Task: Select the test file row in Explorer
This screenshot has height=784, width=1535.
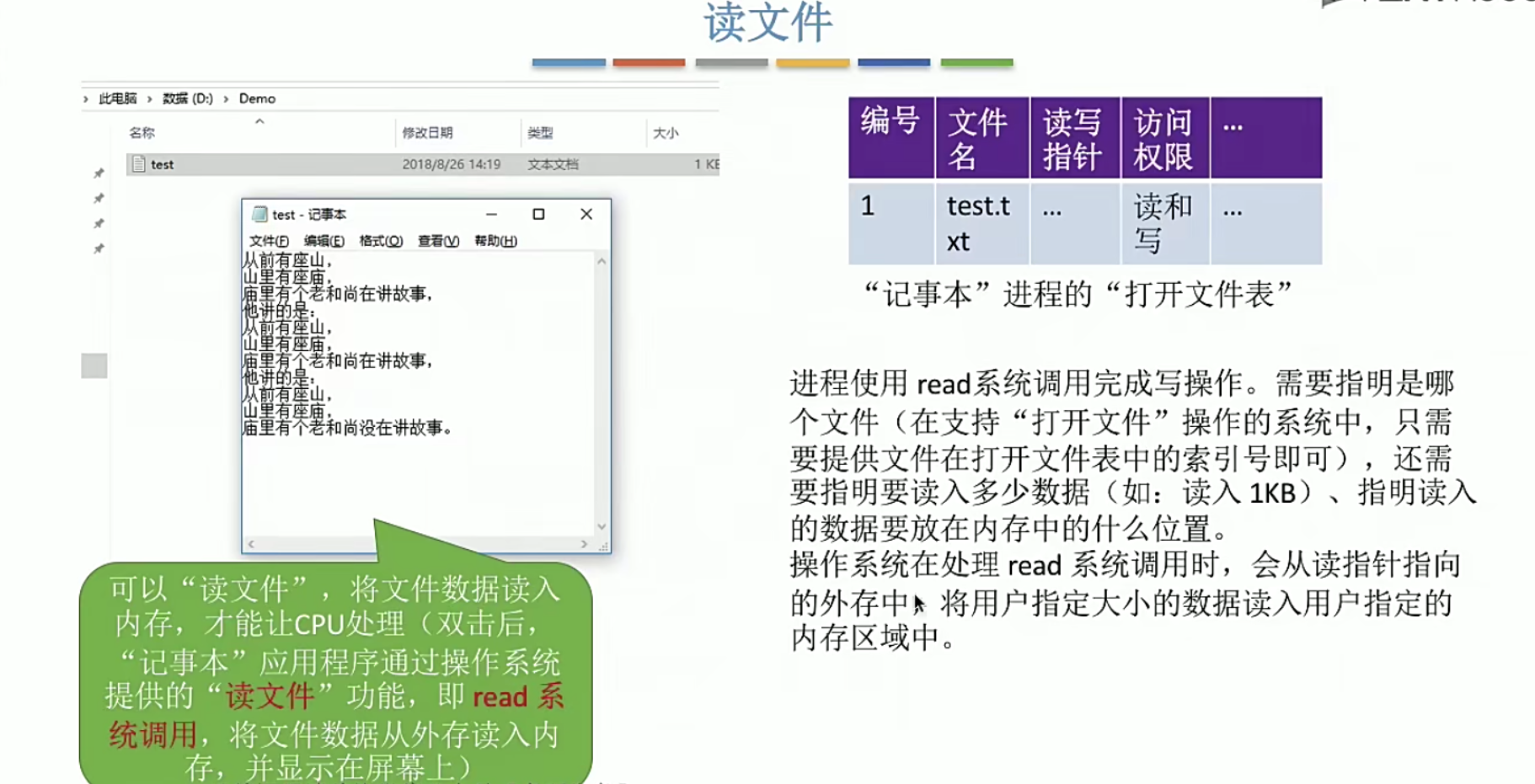Action: (x=423, y=164)
